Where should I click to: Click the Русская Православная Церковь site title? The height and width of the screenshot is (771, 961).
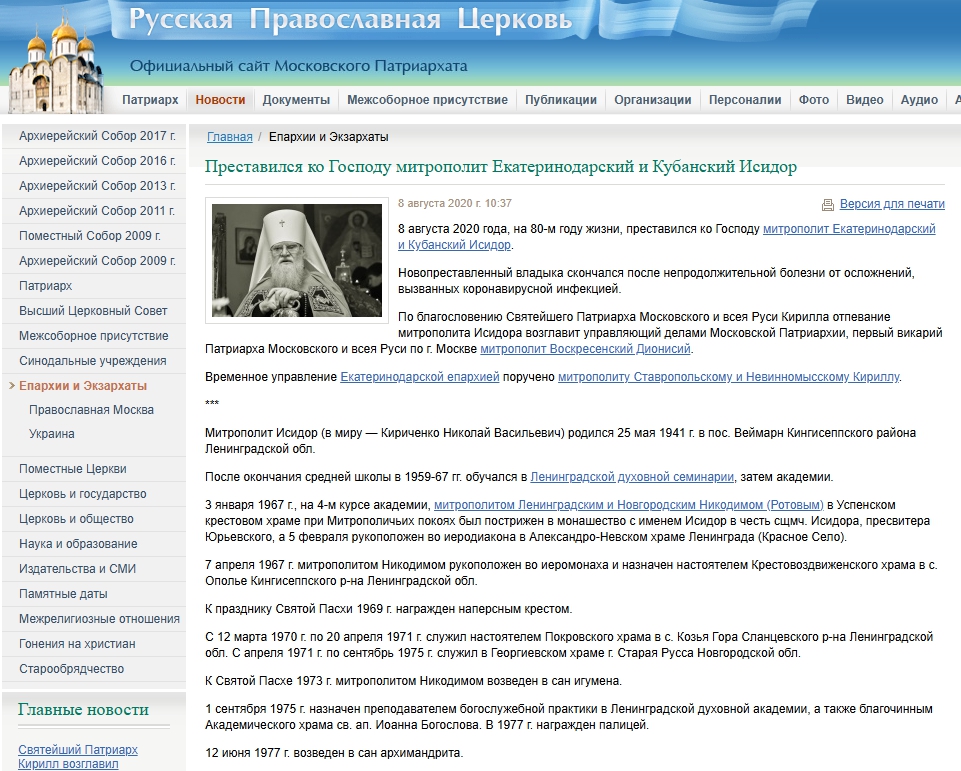point(351,20)
